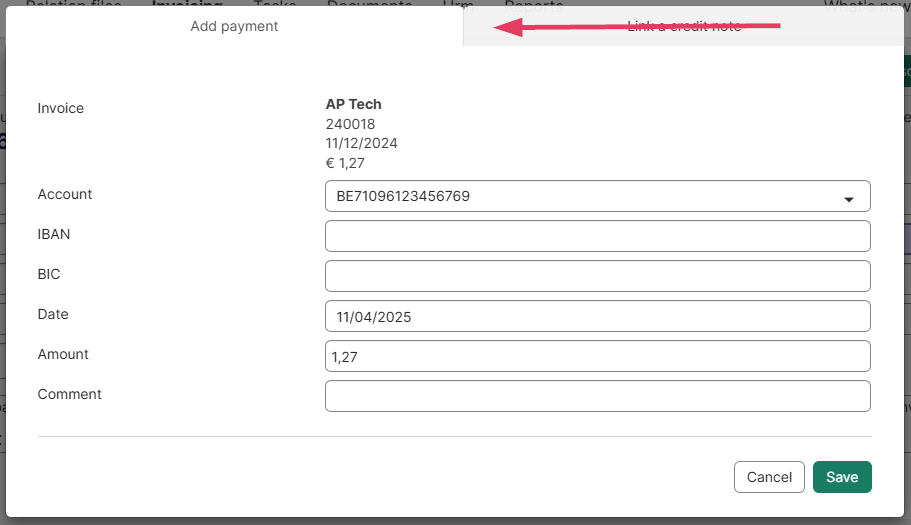Click the Account dropdown arrow

coord(849,199)
